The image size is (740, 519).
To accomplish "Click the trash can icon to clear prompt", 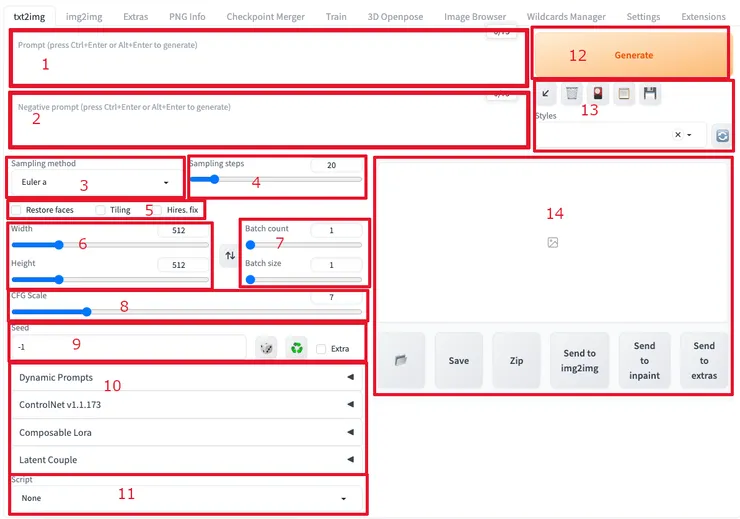I will pos(572,93).
